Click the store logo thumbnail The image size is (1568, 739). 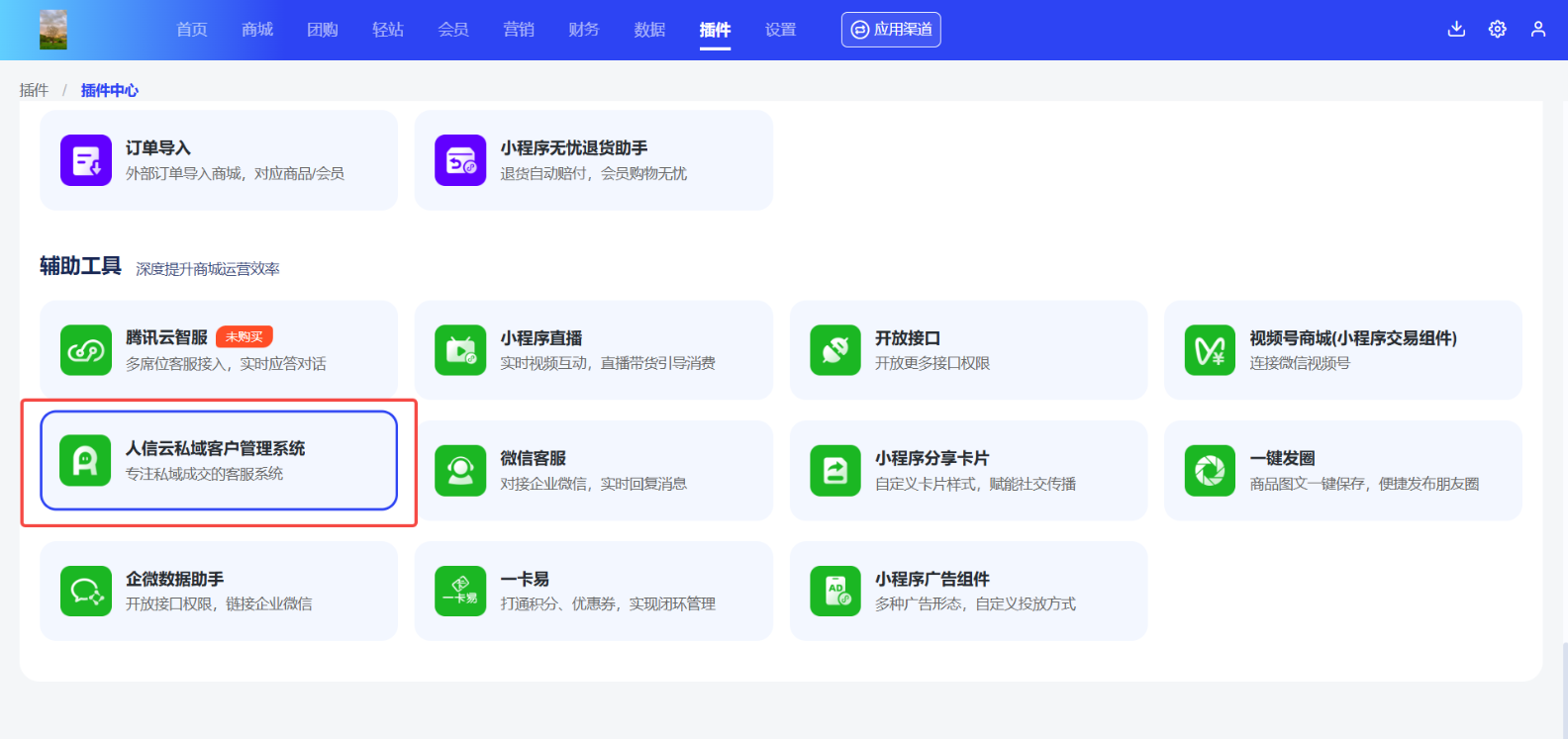point(53,30)
